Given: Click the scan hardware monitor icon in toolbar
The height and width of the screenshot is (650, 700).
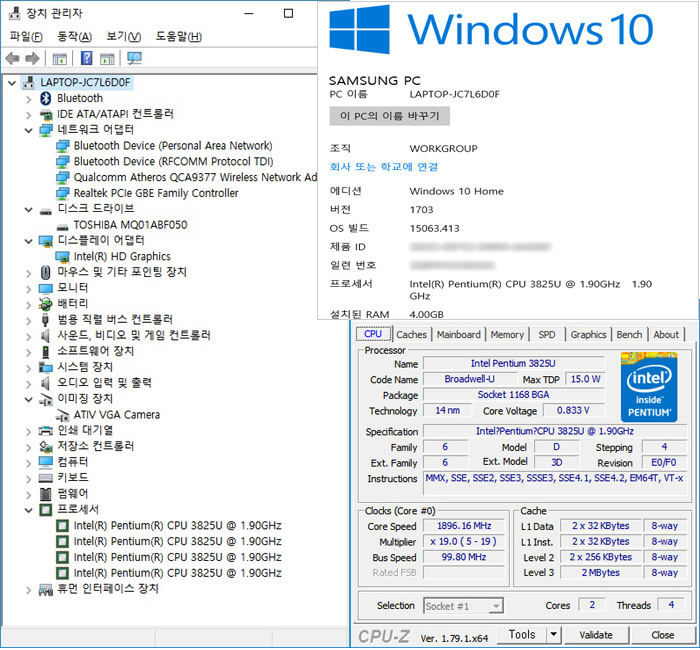Looking at the screenshot, I should (134, 58).
